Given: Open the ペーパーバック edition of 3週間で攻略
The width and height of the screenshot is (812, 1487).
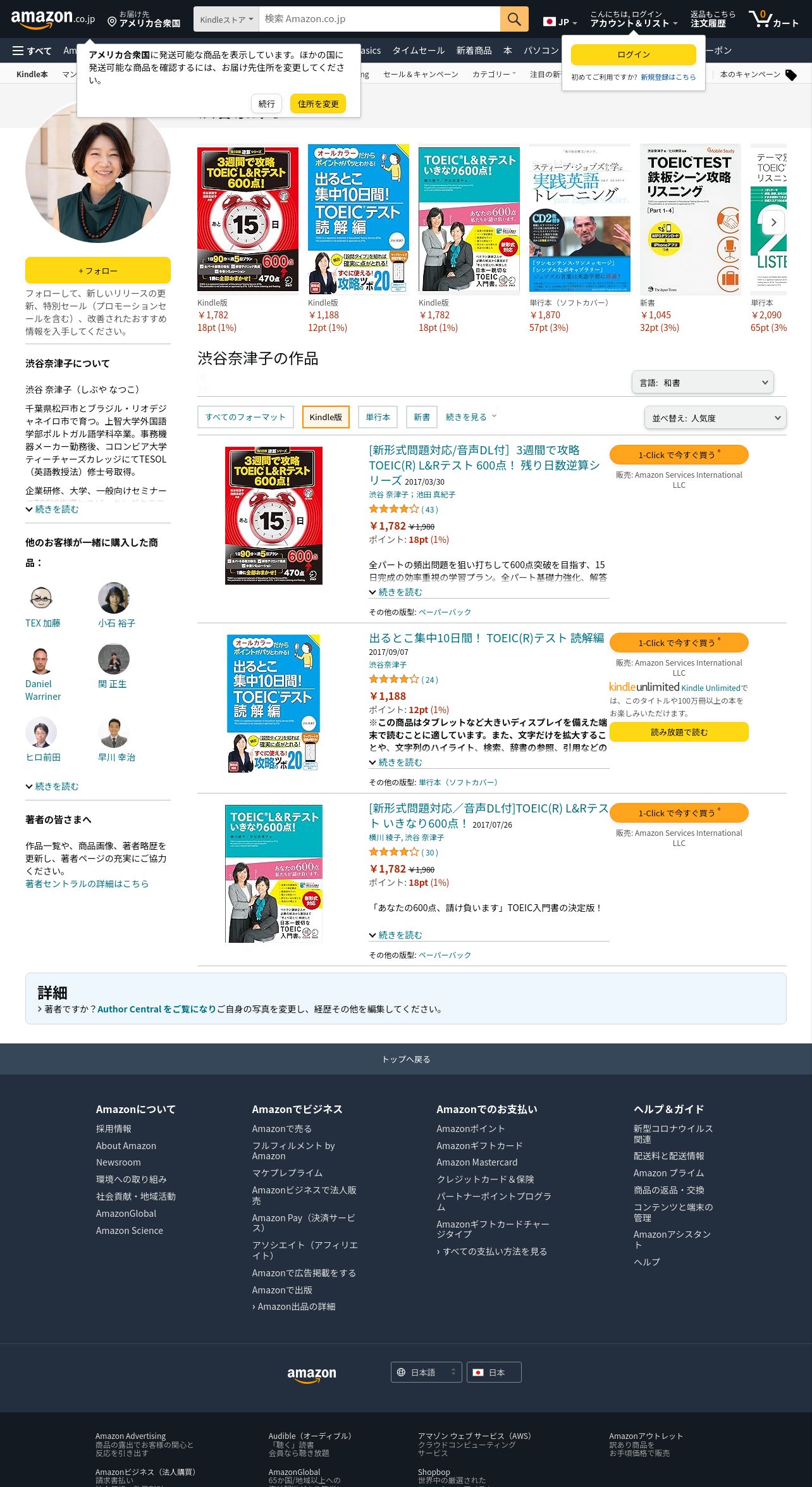Looking at the screenshot, I should pyautogui.click(x=445, y=612).
